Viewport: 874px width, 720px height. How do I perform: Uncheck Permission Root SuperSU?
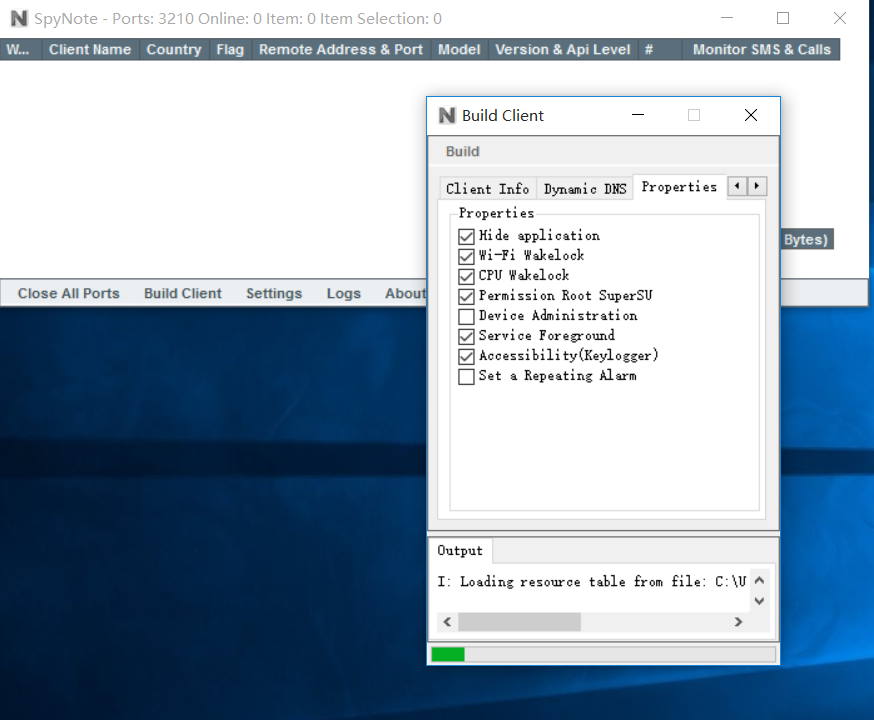pyautogui.click(x=467, y=296)
